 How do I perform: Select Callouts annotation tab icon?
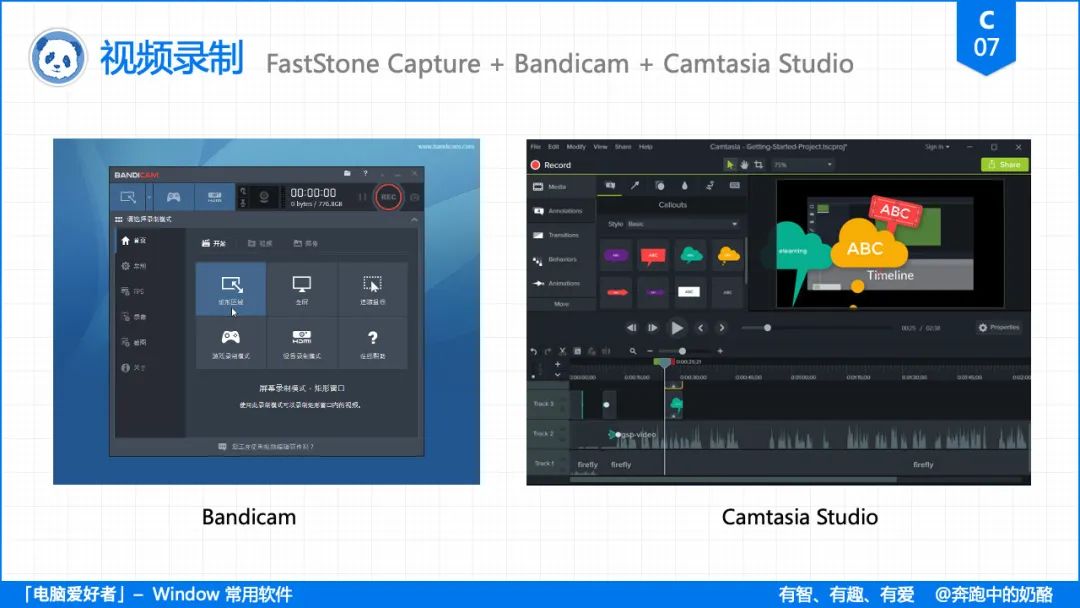(x=610, y=185)
